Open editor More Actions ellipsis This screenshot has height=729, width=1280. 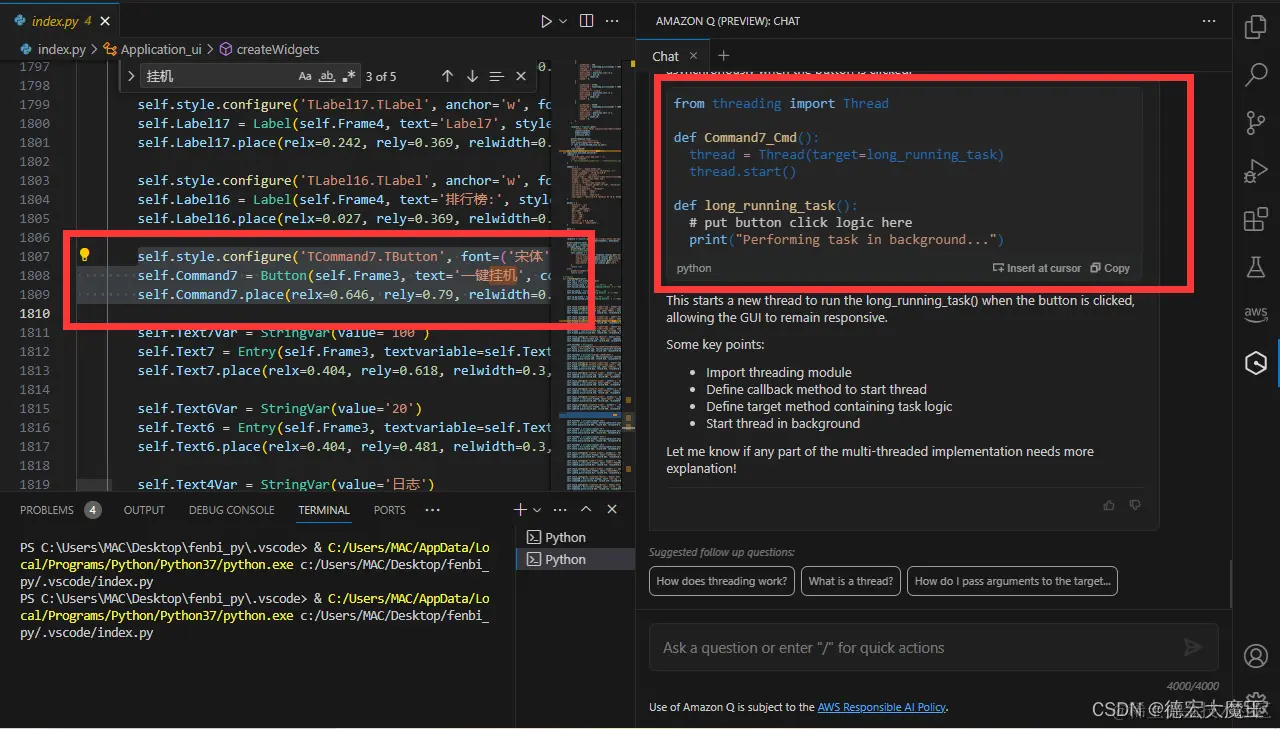point(613,20)
